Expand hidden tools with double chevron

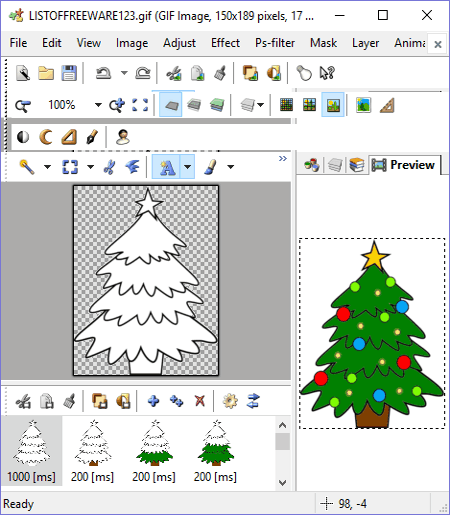(x=283, y=158)
